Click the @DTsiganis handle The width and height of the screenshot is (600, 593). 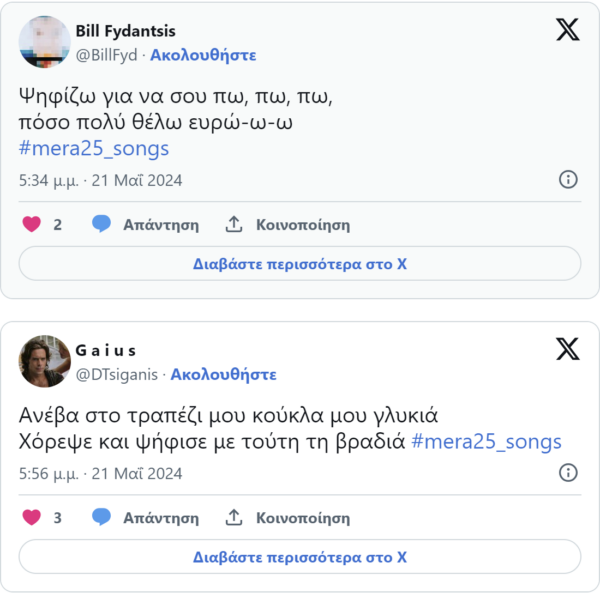[119, 374]
